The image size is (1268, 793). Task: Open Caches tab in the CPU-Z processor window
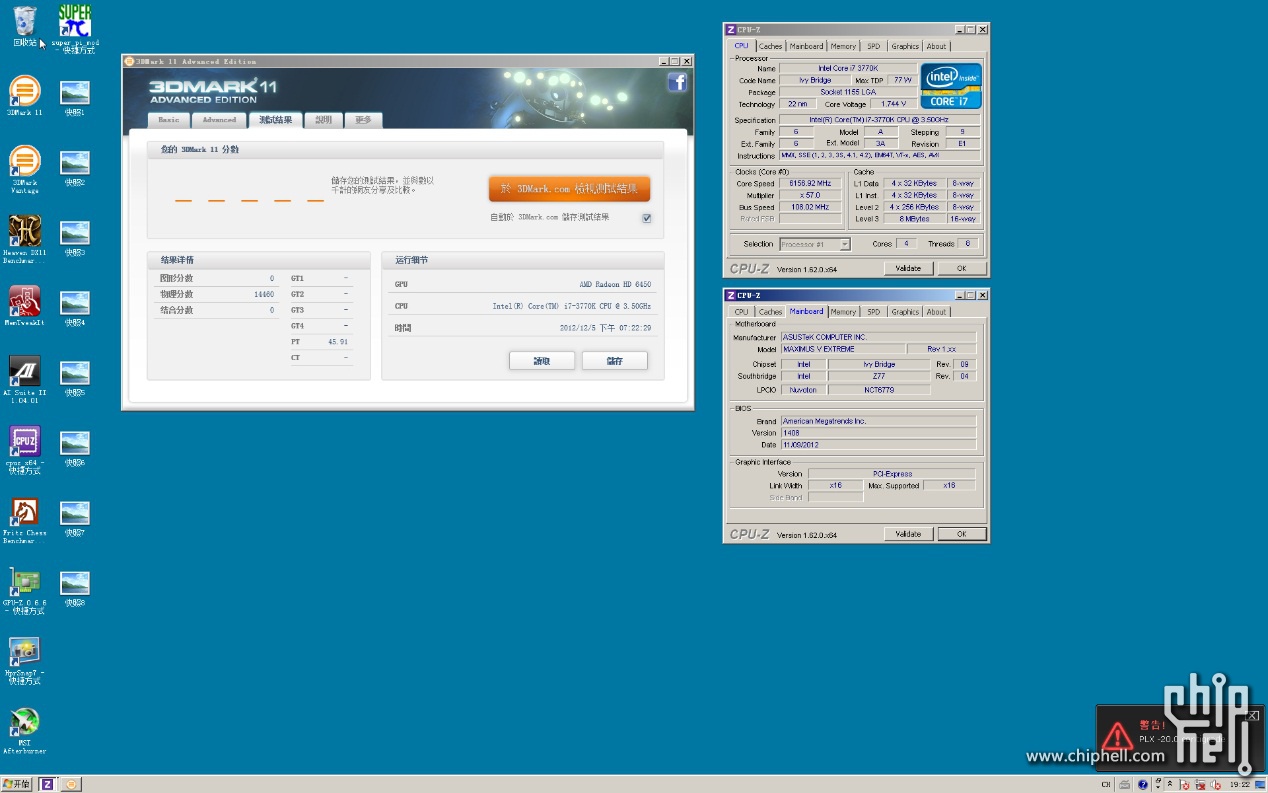[770, 46]
